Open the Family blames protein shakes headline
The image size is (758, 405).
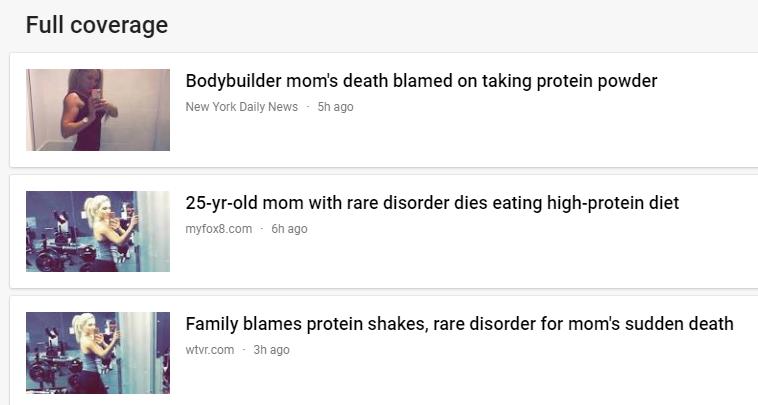tap(459, 324)
